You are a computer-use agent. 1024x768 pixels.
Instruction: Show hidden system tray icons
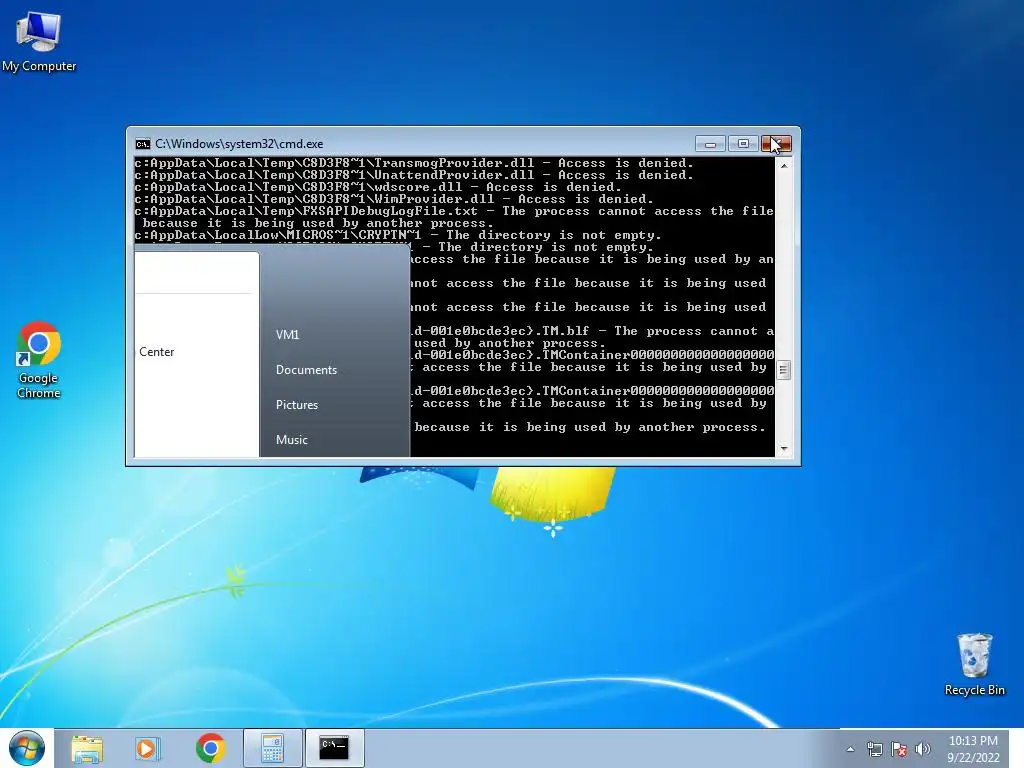coord(850,749)
